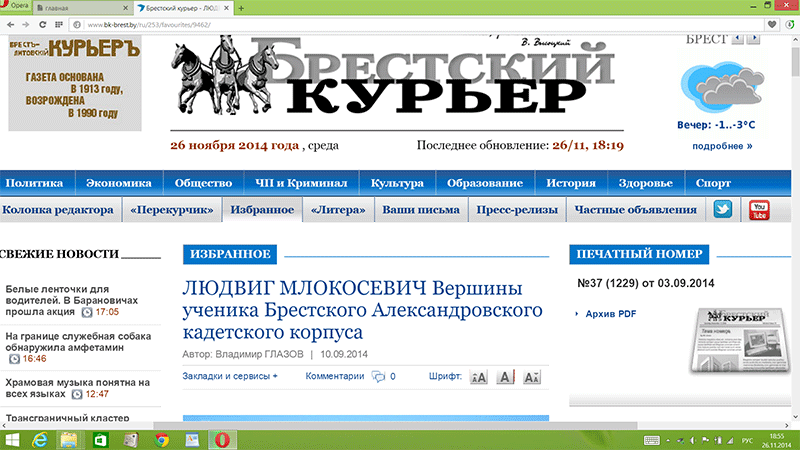Click the volume speaker tray icon
The height and width of the screenshot is (450, 800).
pos(693,440)
